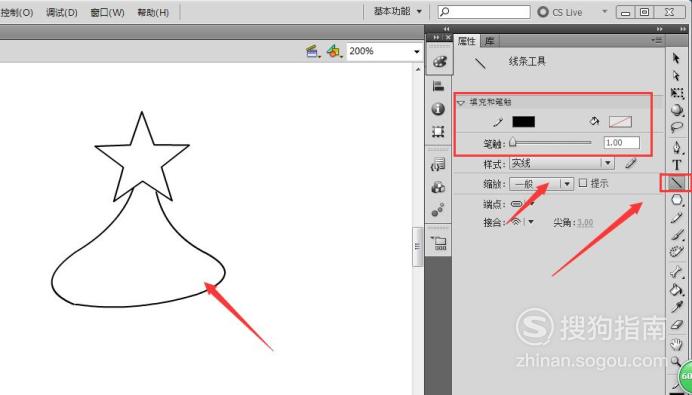Switch to the 属性 tab
The height and width of the screenshot is (395, 692).
(466, 41)
